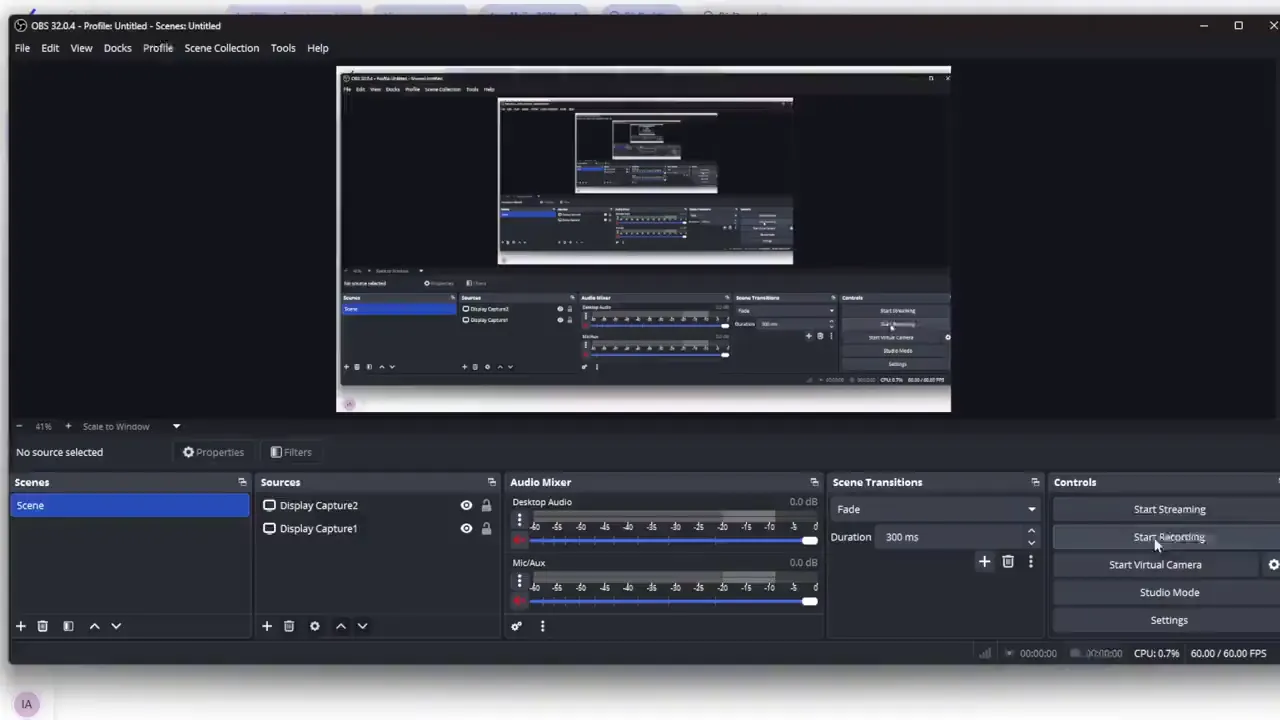Float the Scene Transitions dock
1280x720 pixels.
(1035, 482)
